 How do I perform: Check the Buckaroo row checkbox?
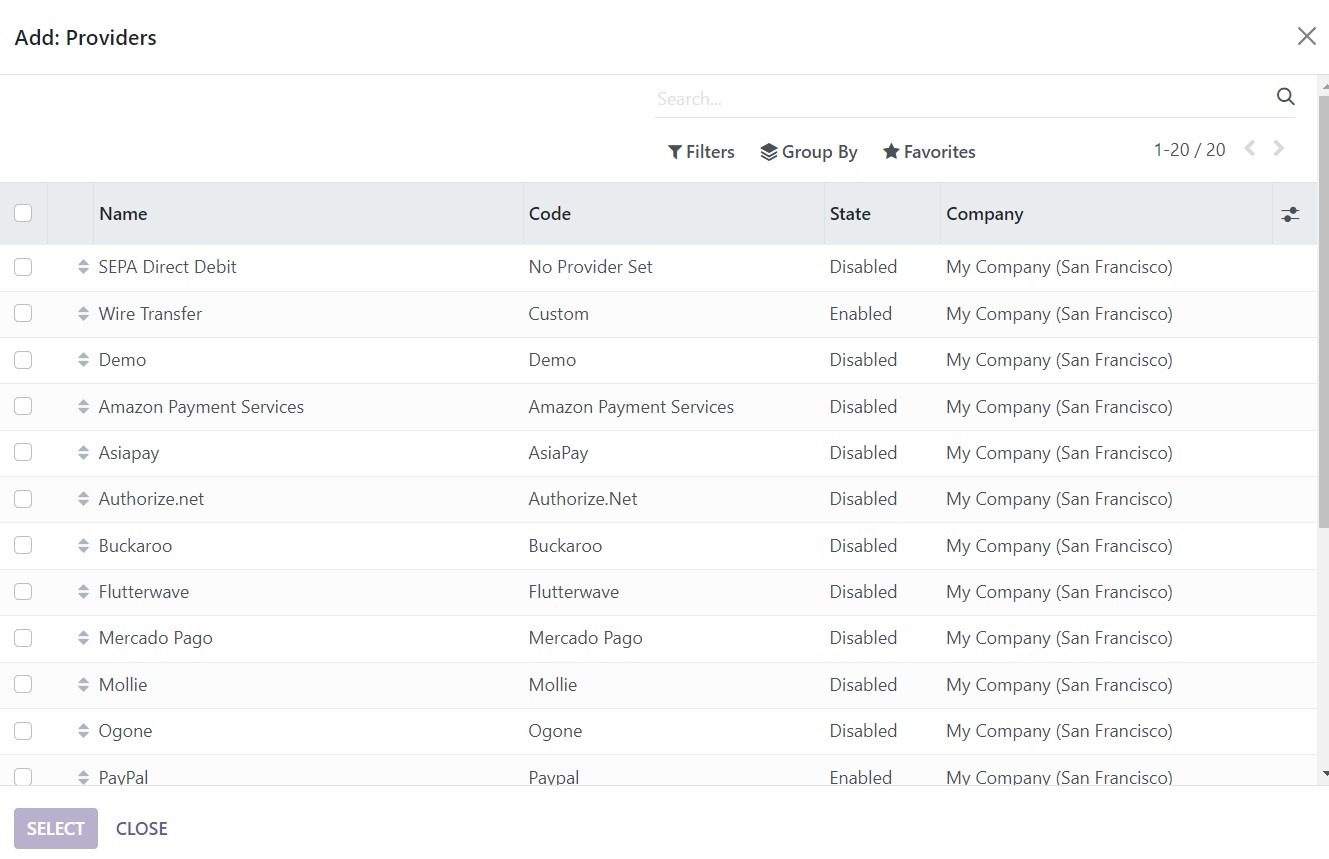pyautogui.click(x=23, y=545)
